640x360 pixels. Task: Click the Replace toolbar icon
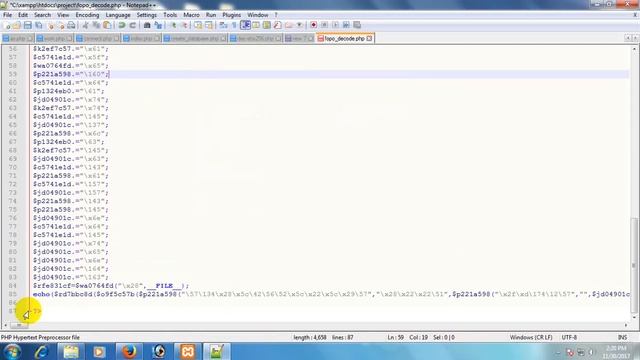click(x=158, y=25)
